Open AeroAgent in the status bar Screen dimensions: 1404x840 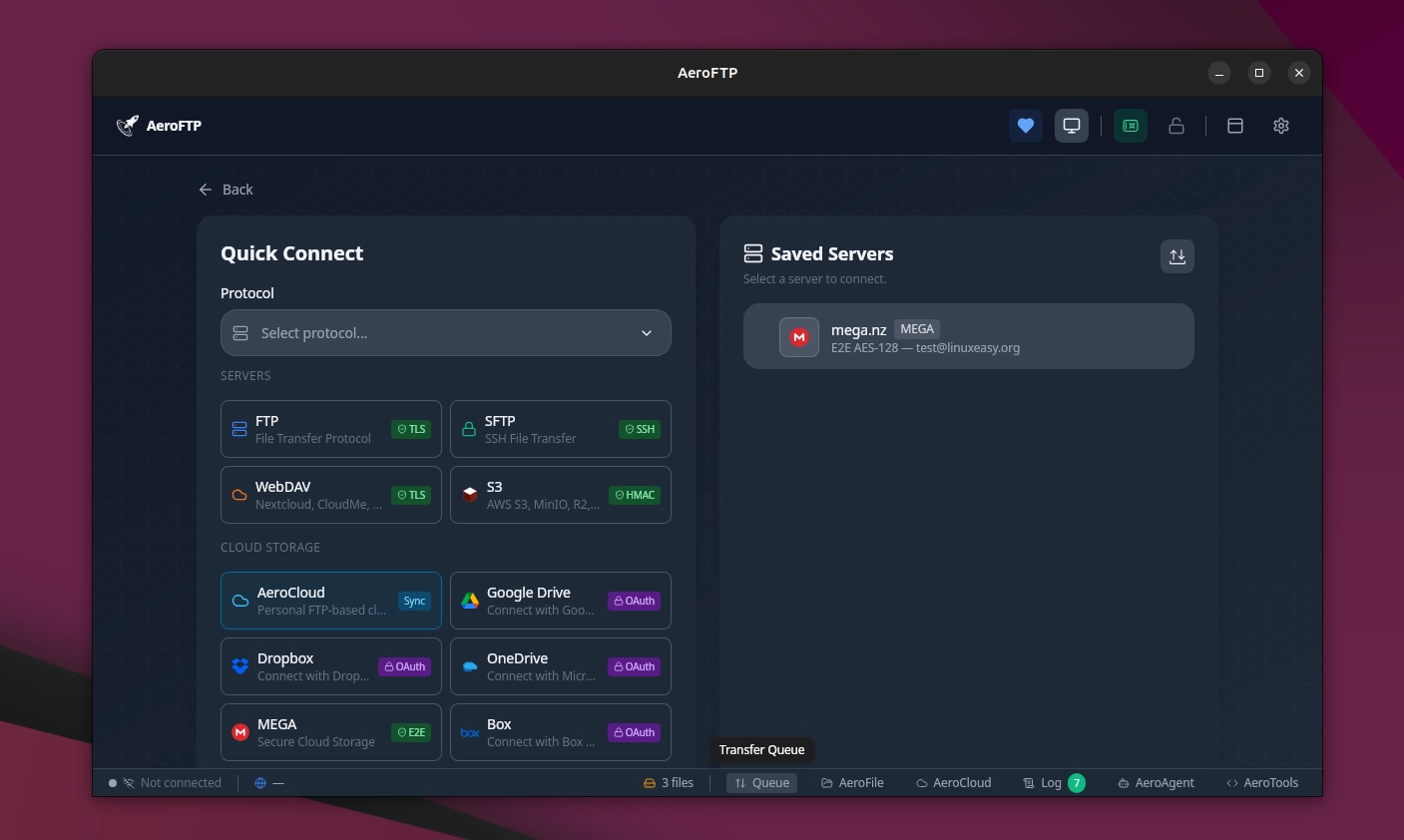point(1156,783)
